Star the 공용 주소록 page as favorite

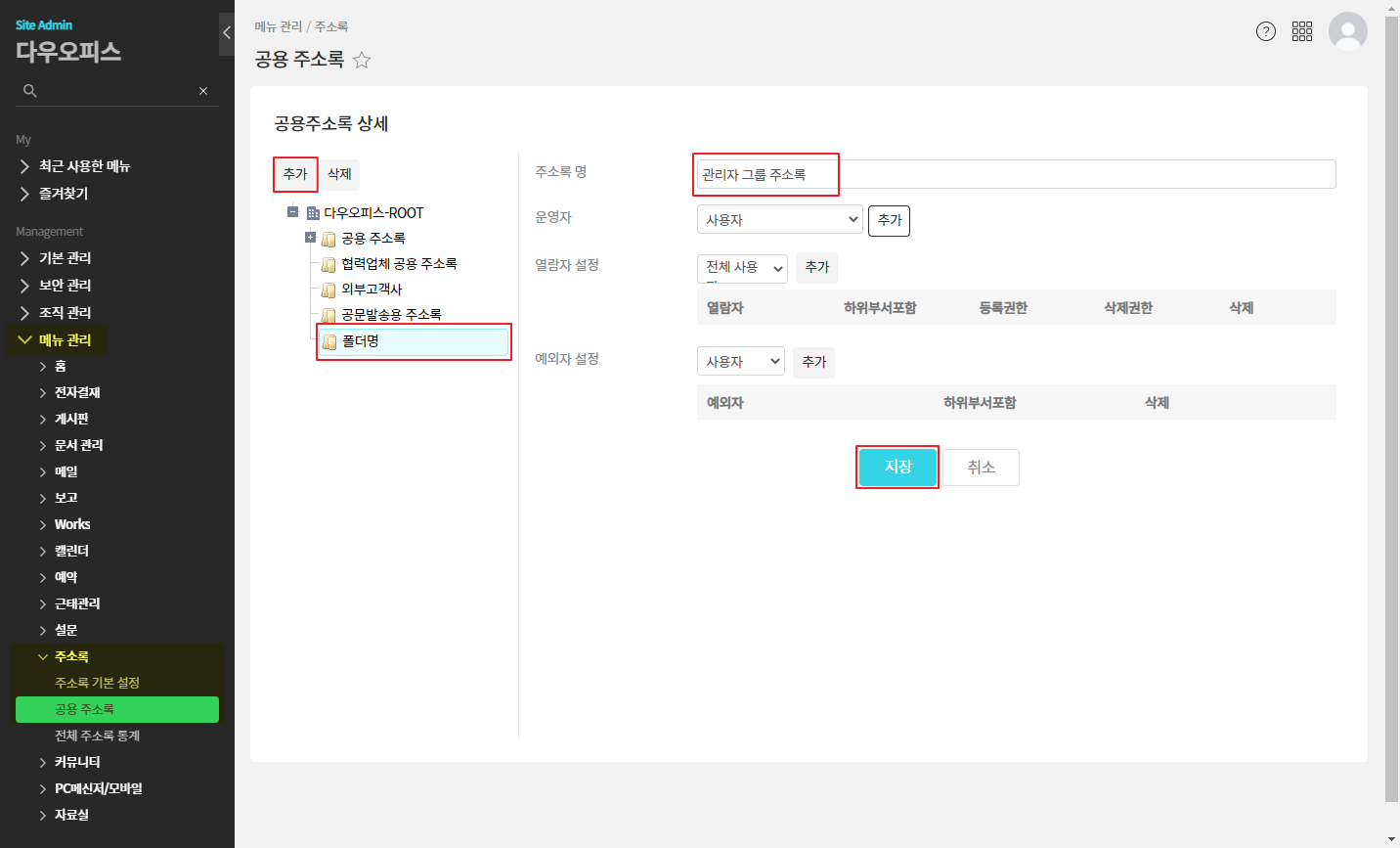point(362,61)
